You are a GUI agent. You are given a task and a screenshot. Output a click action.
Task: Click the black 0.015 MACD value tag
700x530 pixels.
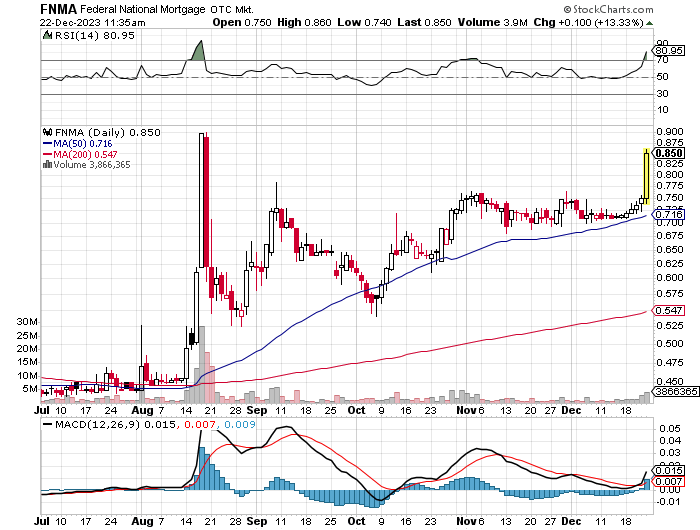coord(669,471)
